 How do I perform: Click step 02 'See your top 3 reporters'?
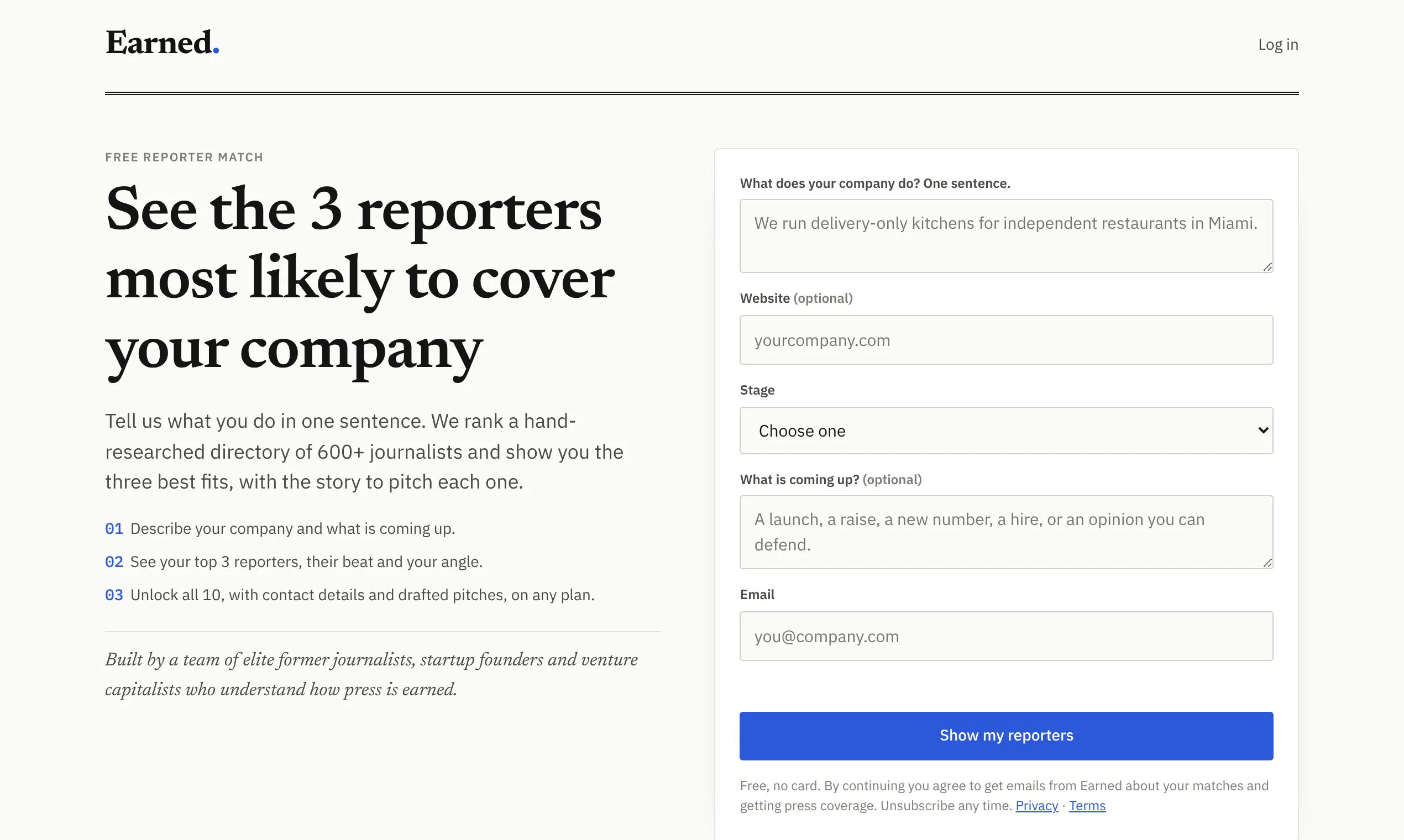(306, 561)
